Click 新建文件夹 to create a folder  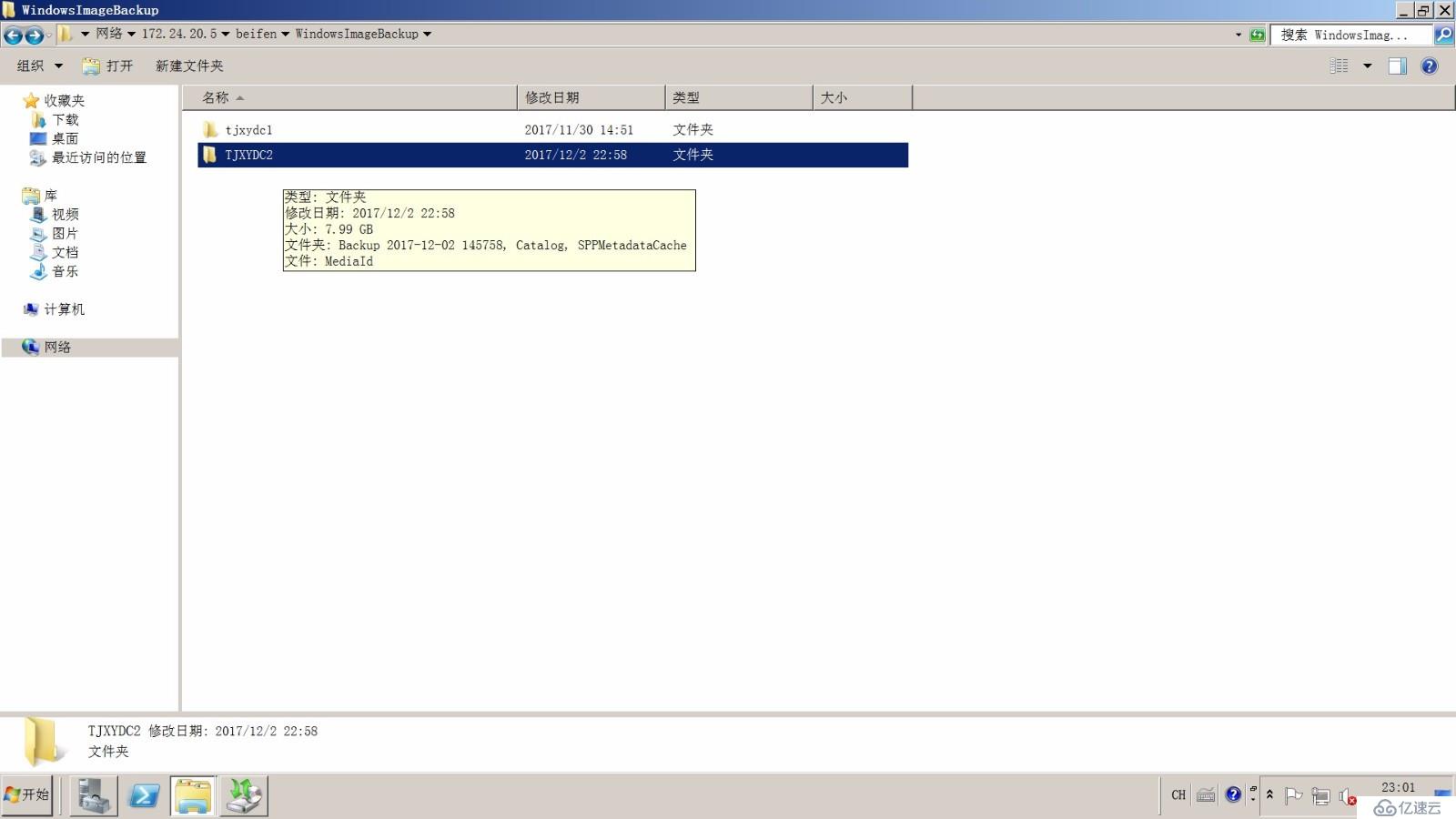point(189,66)
